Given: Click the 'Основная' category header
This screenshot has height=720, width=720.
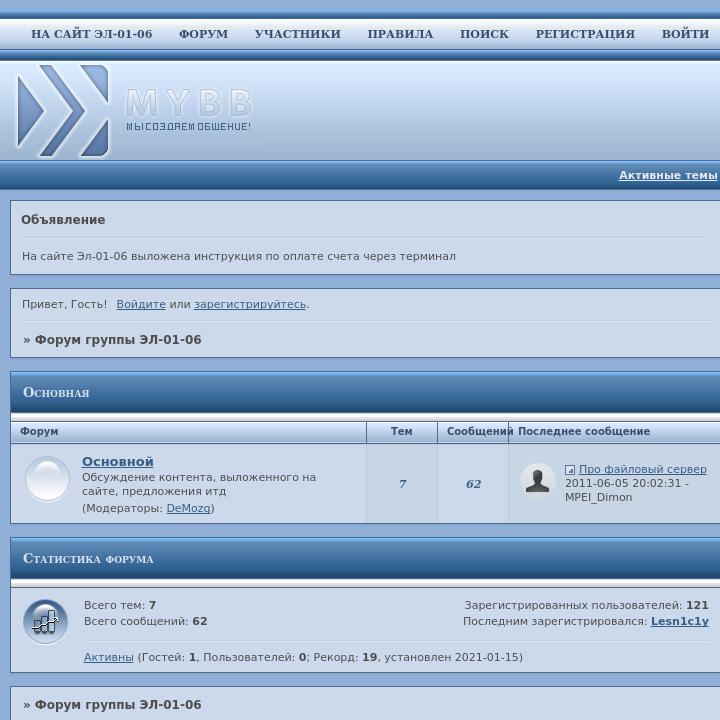Looking at the screenshot, I should click(56, 393).
